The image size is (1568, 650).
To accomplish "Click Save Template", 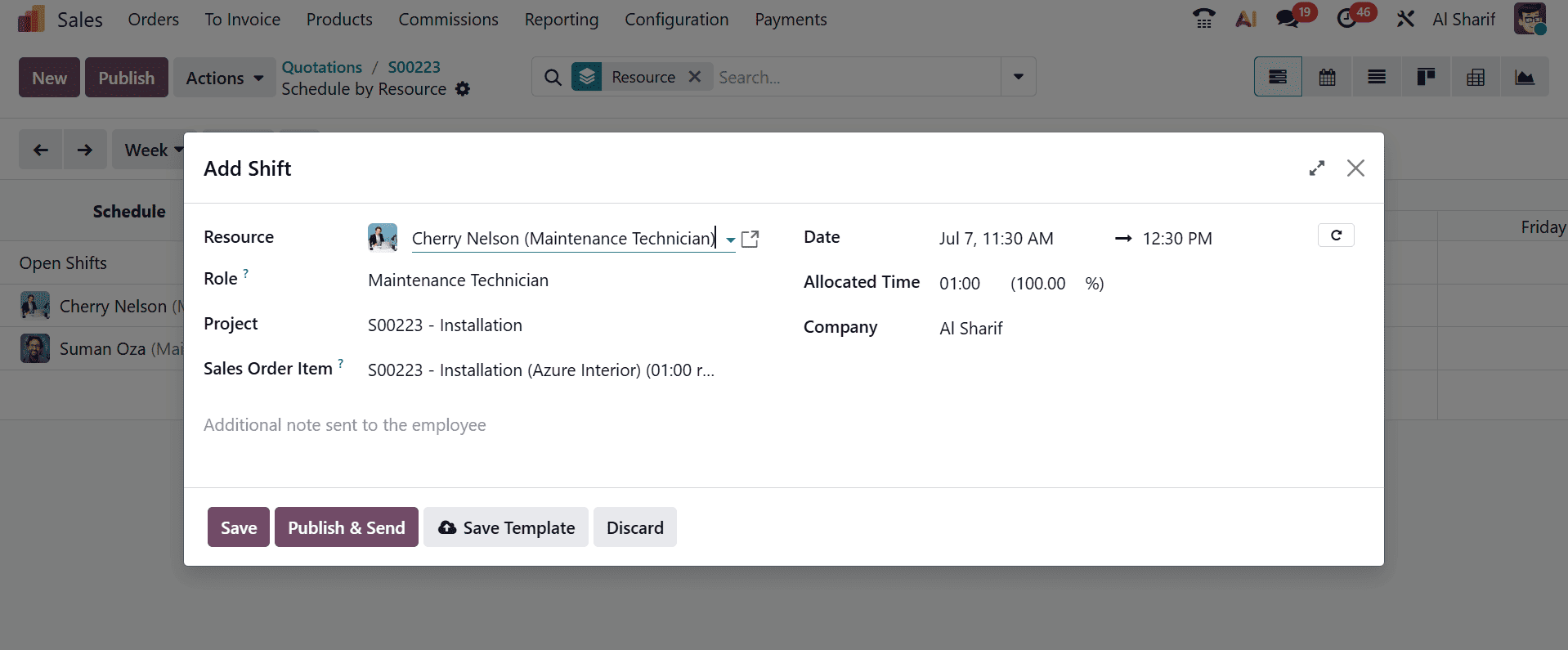I will (506, 527).
